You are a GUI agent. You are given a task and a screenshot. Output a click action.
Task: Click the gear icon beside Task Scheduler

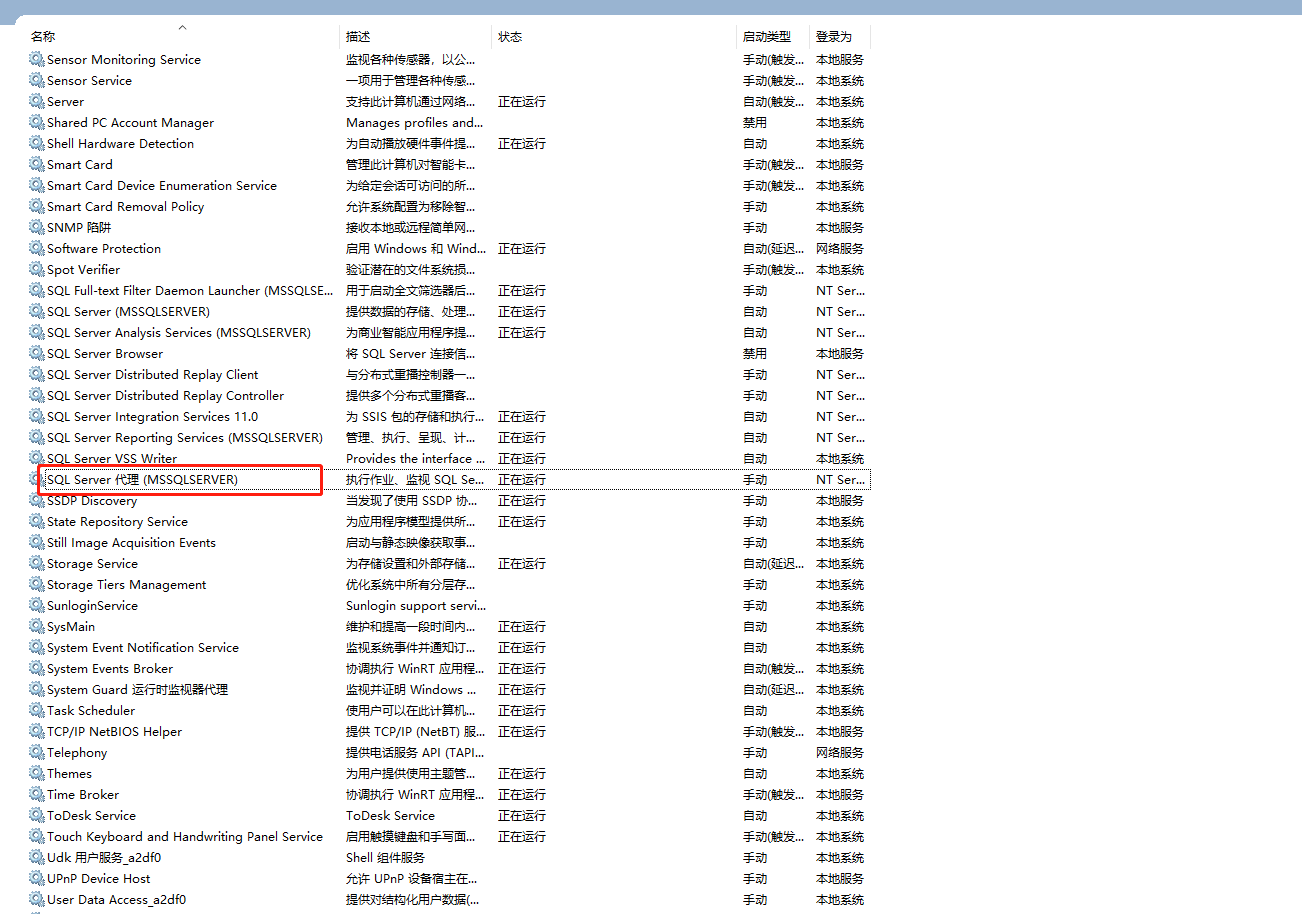(x=37, y=711)
